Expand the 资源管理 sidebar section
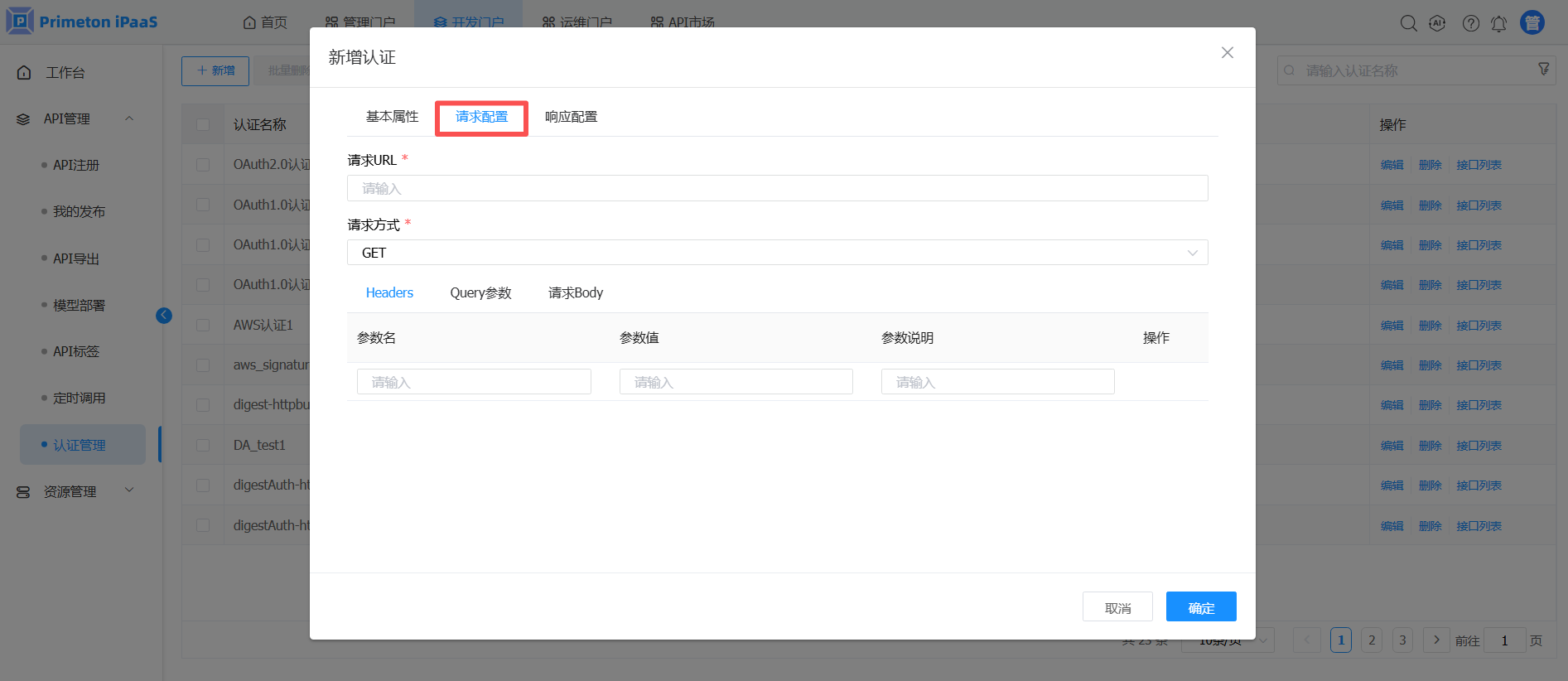 pyautogui.click(x=129, y=490)
